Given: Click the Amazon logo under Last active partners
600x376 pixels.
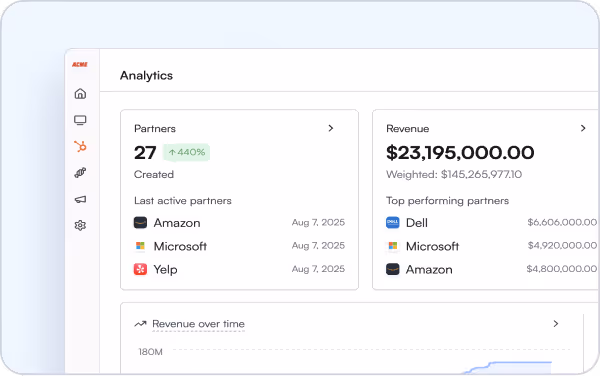Looking at the screenshot, I should click(140, 223).
